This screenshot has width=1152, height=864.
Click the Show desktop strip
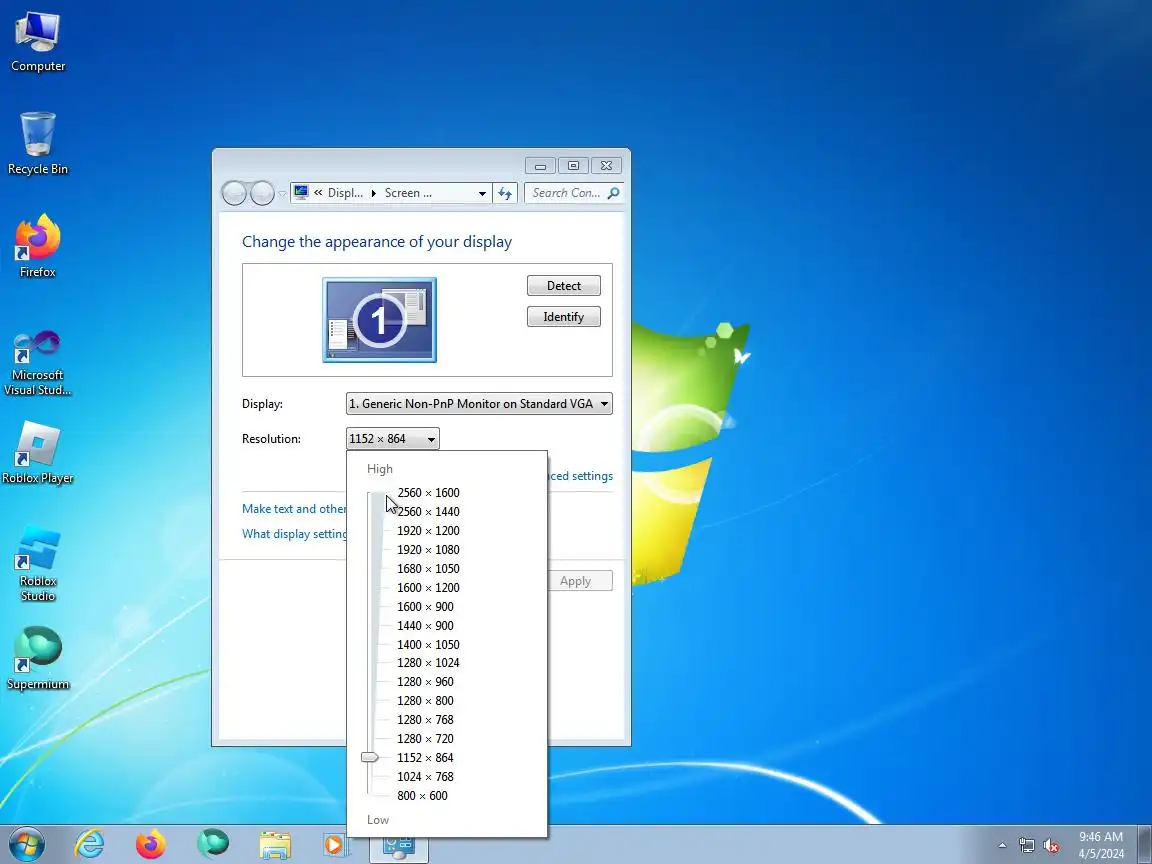(1144, 845)
